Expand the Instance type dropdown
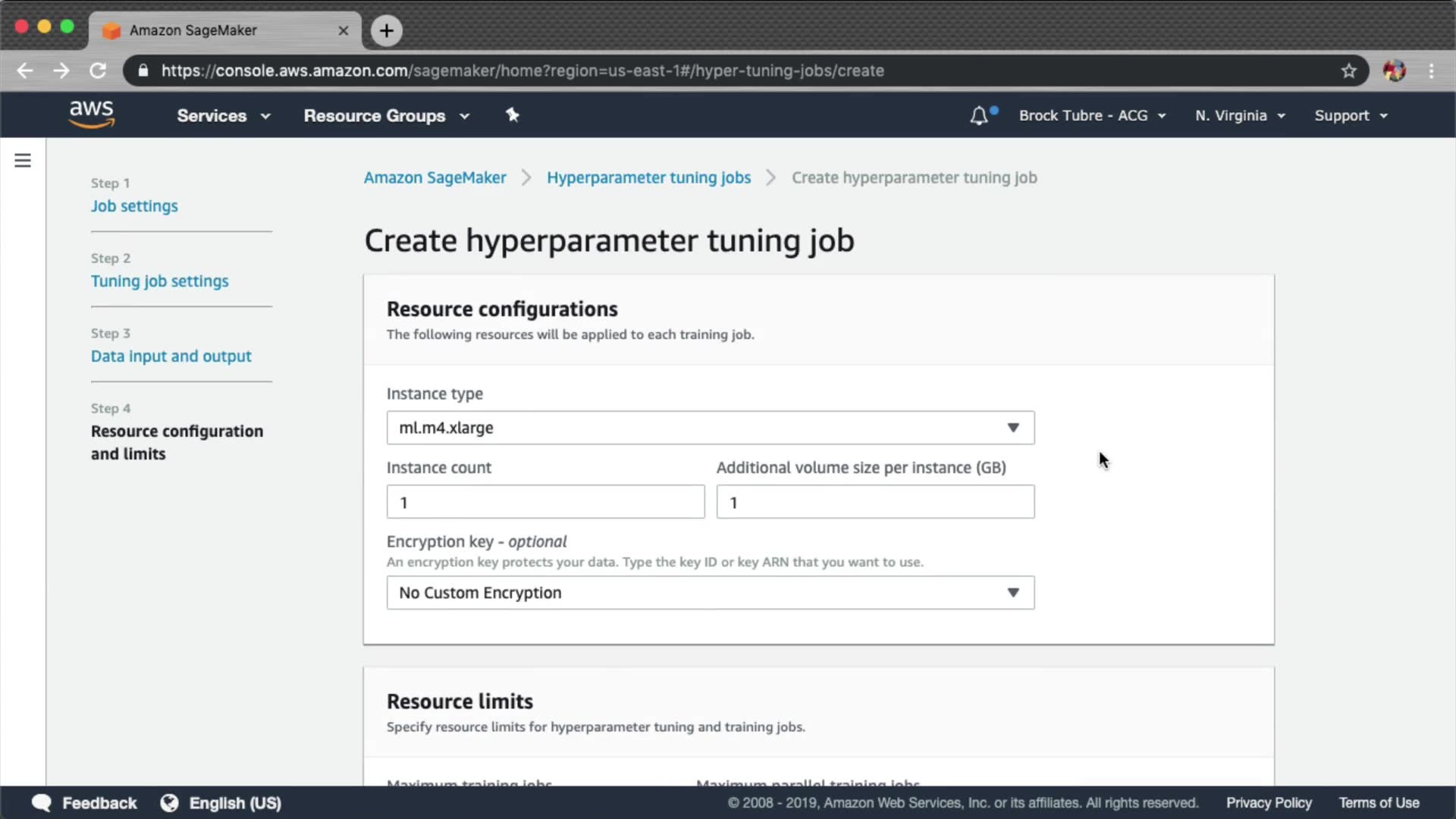Image resolution: width=1456 pixels, height=819 pixels. (710, 428)
